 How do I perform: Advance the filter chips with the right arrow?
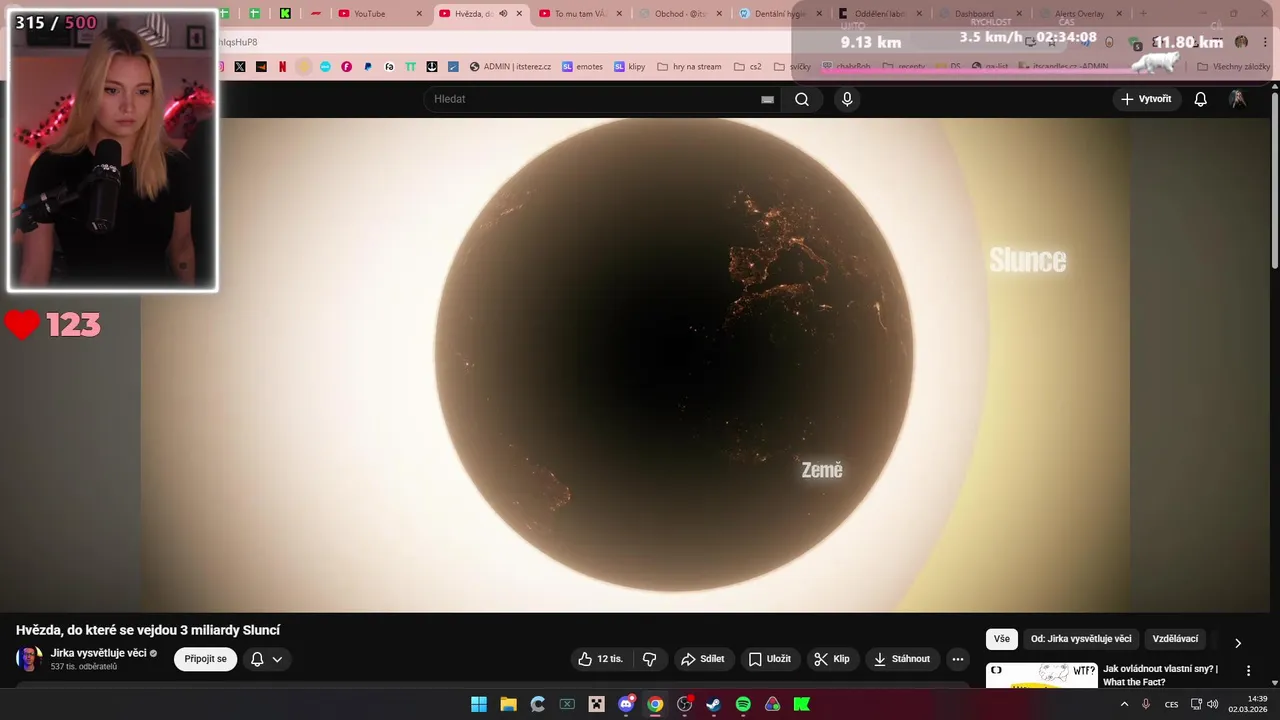coord(1237,643)
